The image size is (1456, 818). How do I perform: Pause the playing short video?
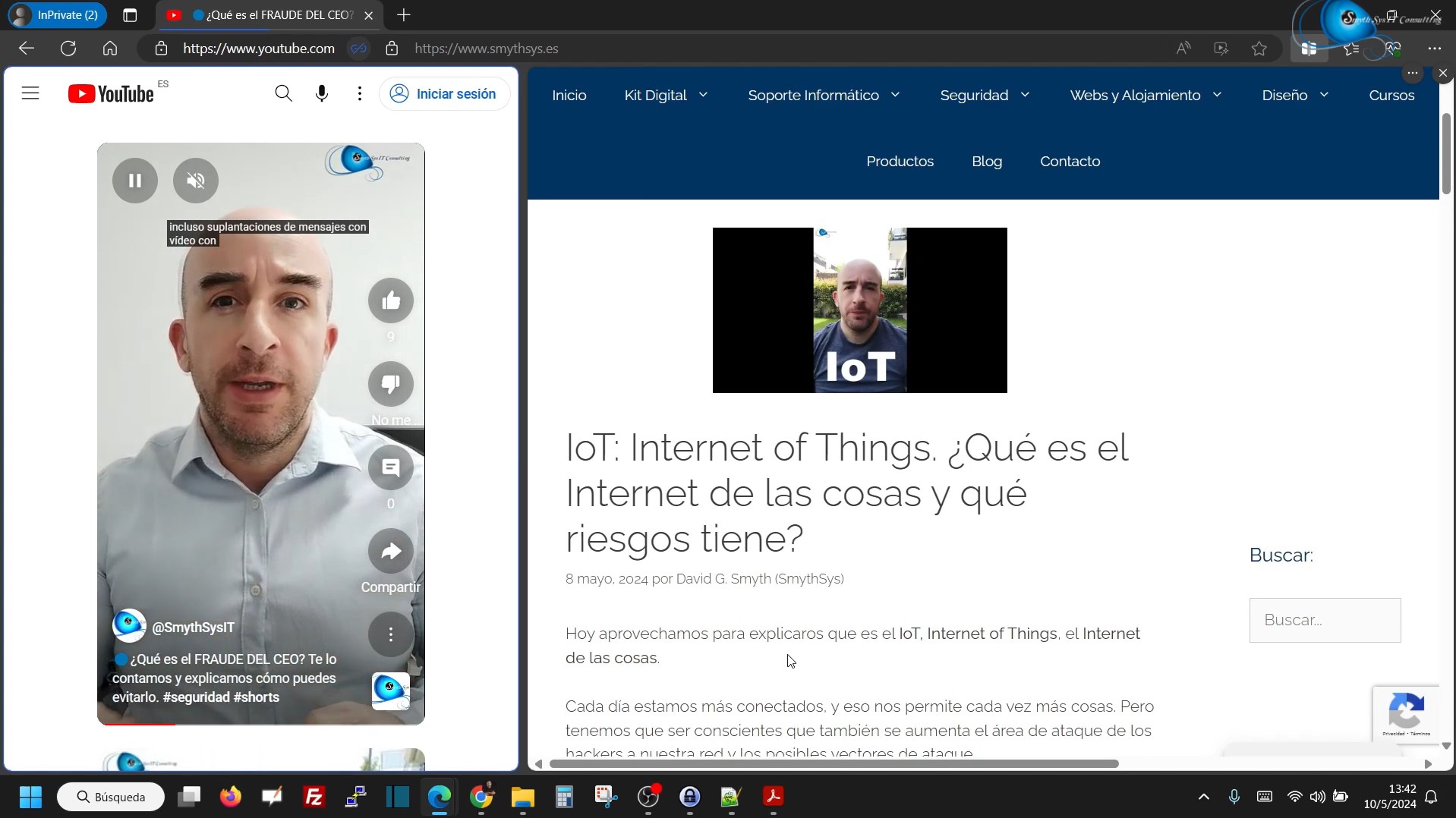pyautogui.click(x=135, y=181)
